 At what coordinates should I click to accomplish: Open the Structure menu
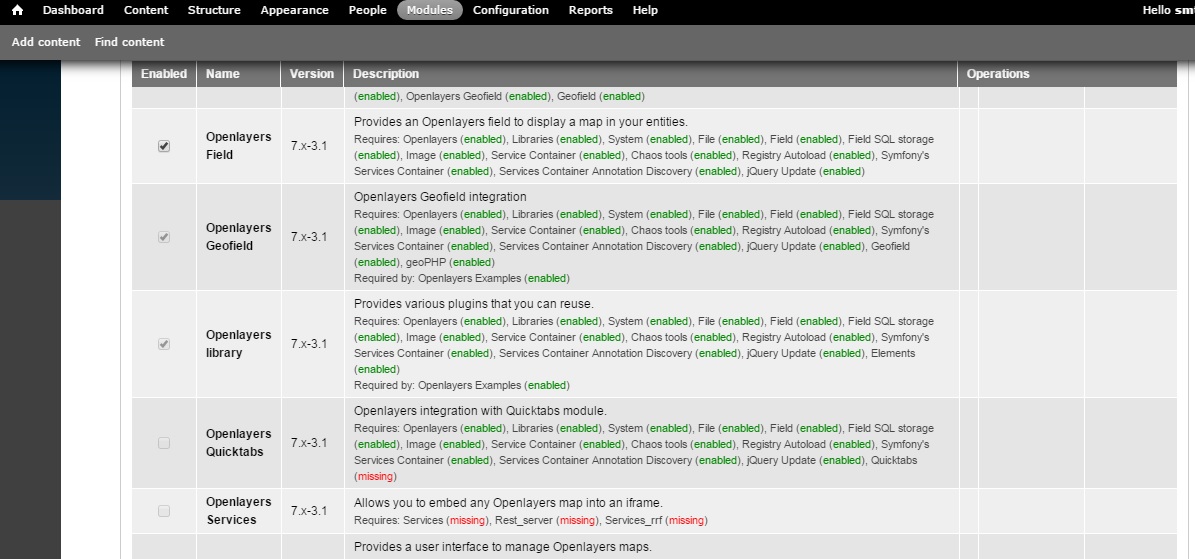214,10
